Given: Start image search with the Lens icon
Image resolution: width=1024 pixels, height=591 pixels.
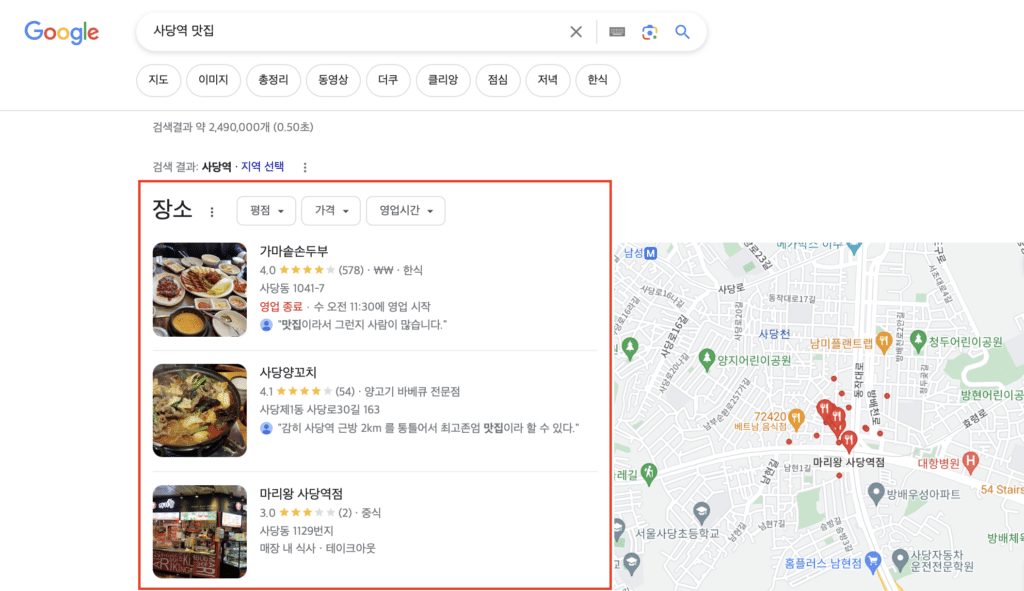Looking at the screenshot, I should pos(649,31).
